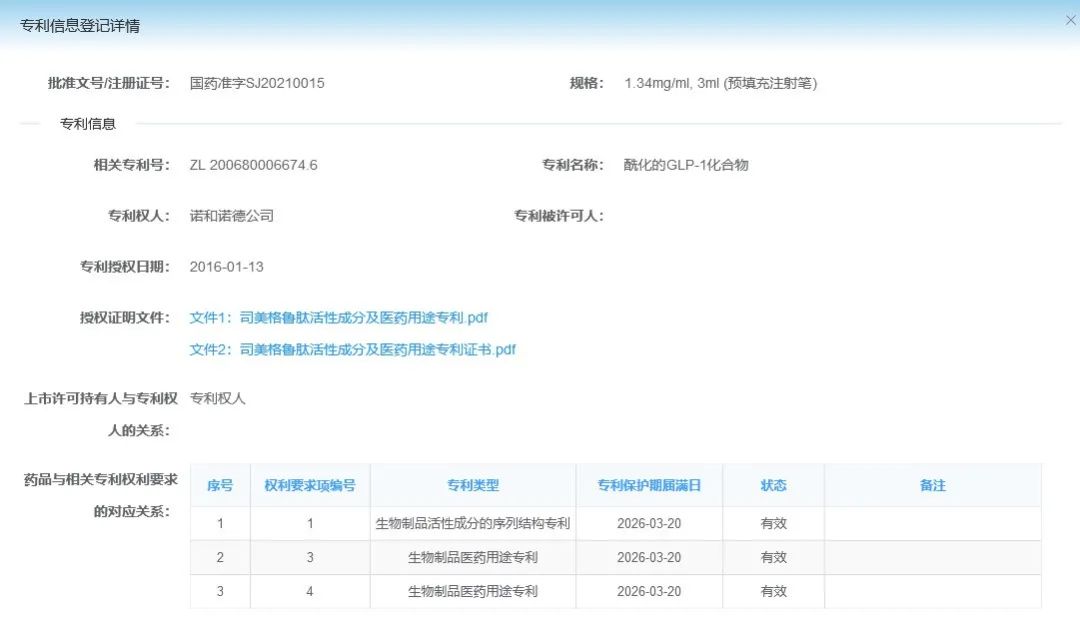Click the 状态 column header
This screenshot has height=622, width=1080.
click(773, 486)
